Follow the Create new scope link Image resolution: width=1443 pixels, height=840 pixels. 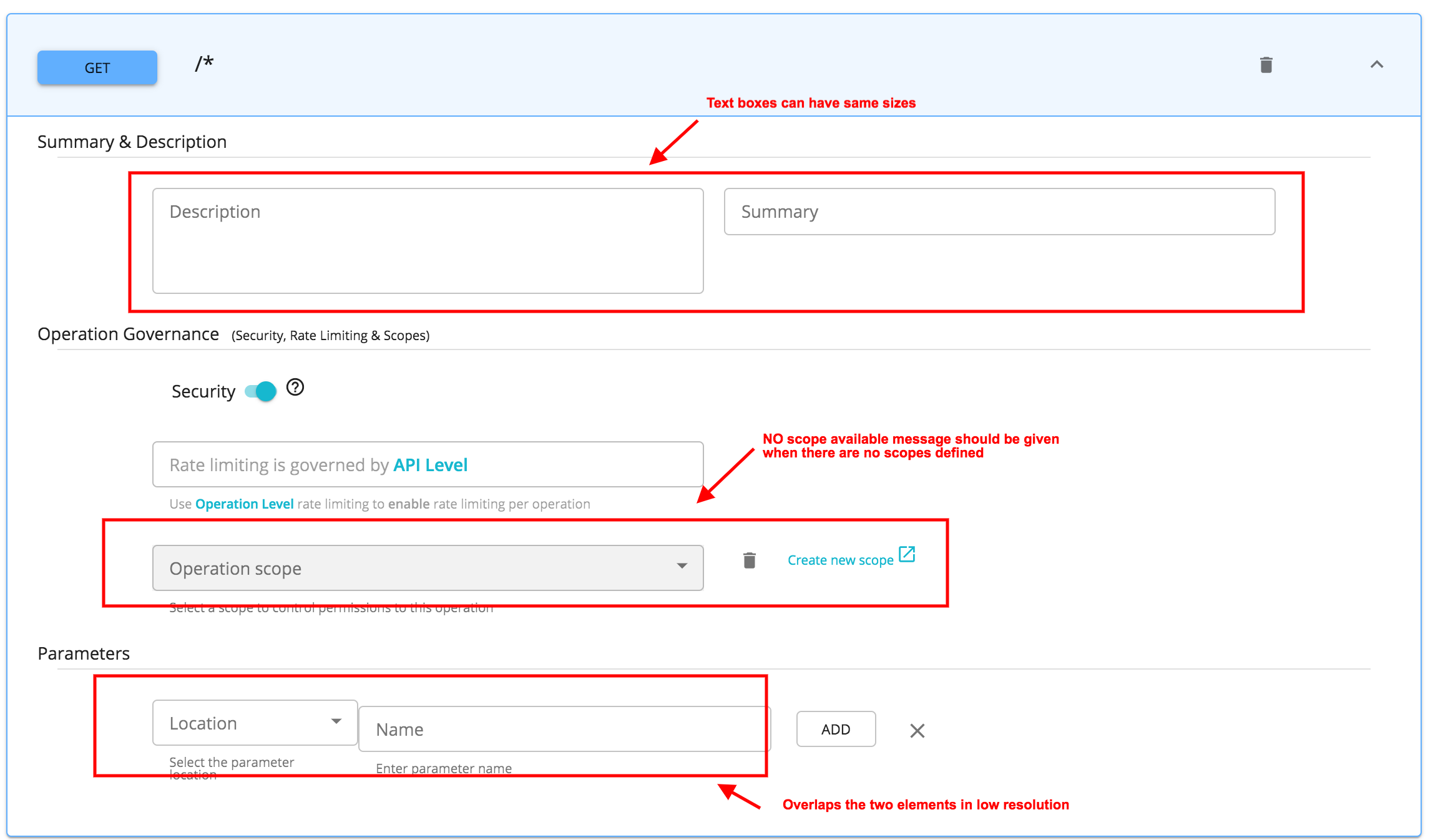[839, 560]
